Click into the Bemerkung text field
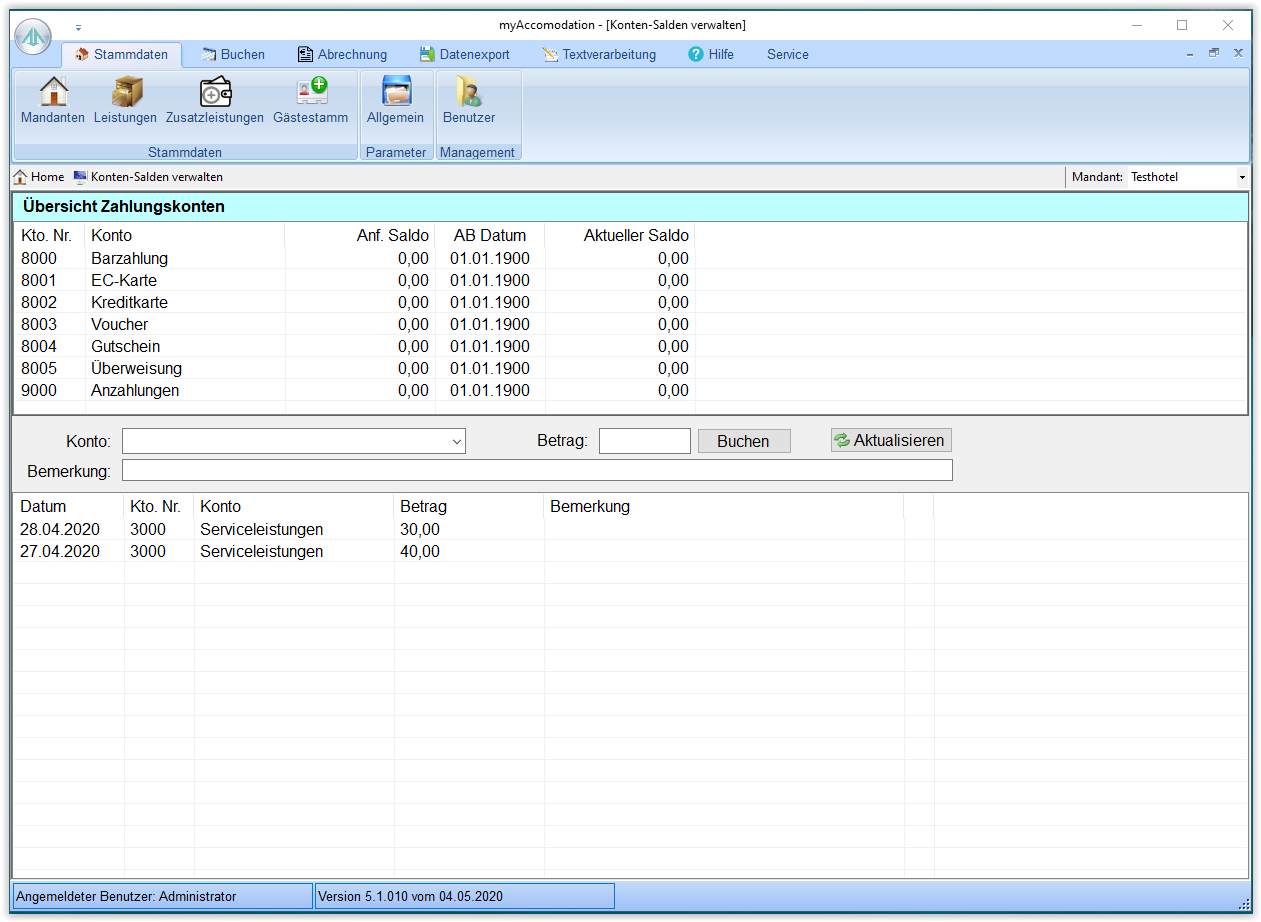 (537, 470)
